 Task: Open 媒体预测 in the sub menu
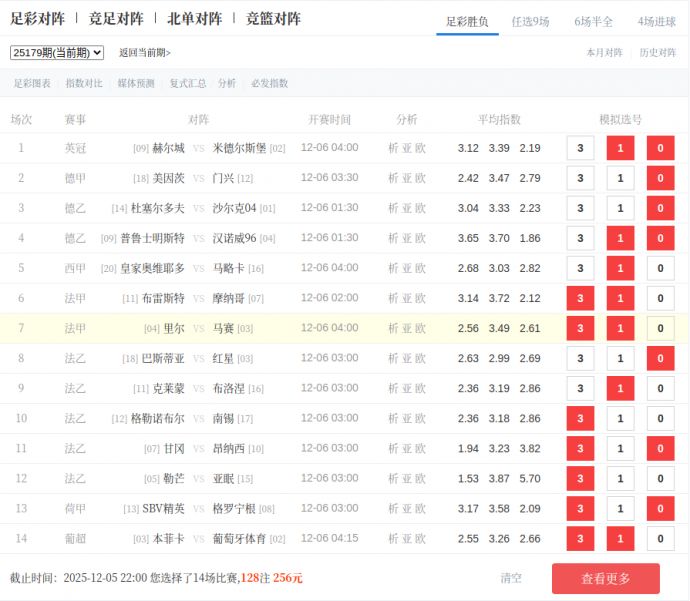click(x=136, y=83)
